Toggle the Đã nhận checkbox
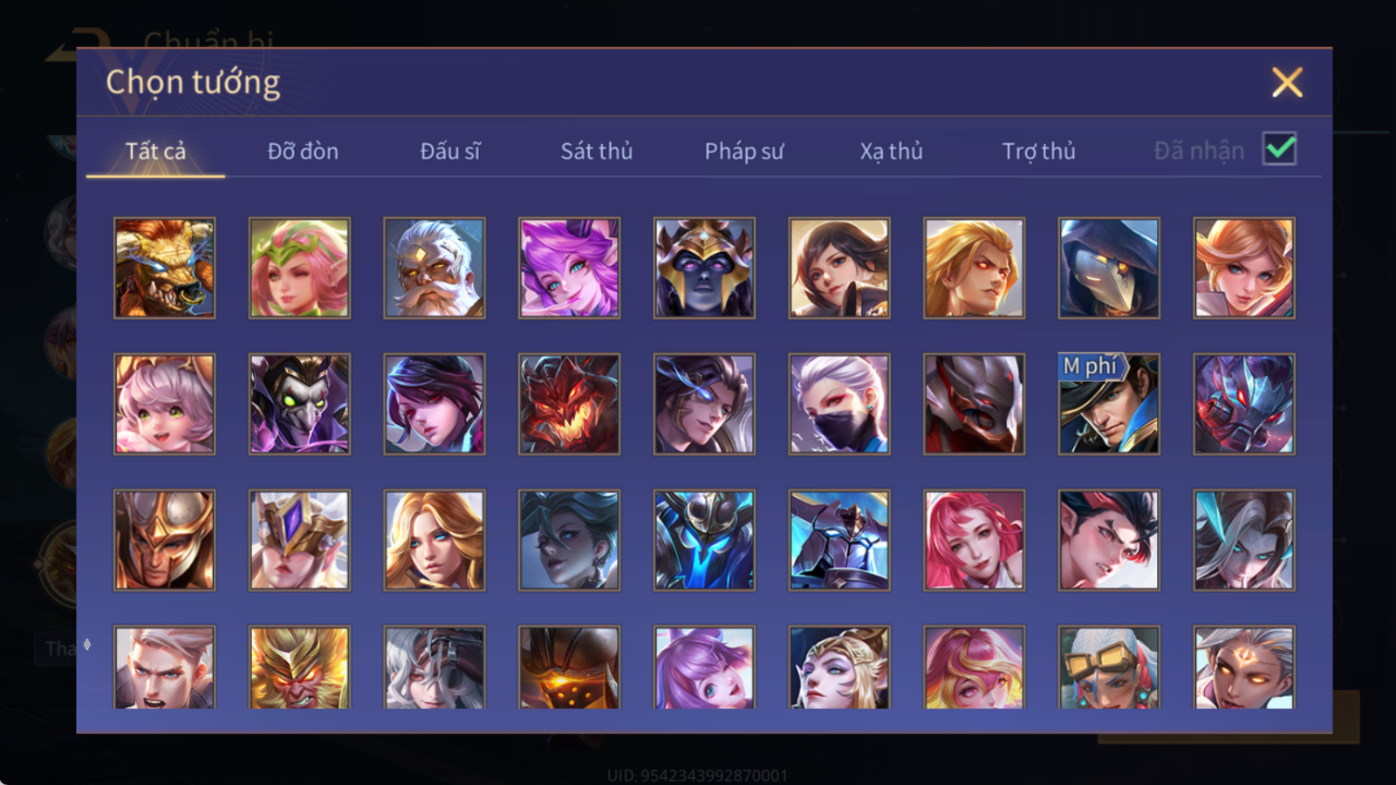The height and width of the screenshot is (785, 1396). [1279, 149]
